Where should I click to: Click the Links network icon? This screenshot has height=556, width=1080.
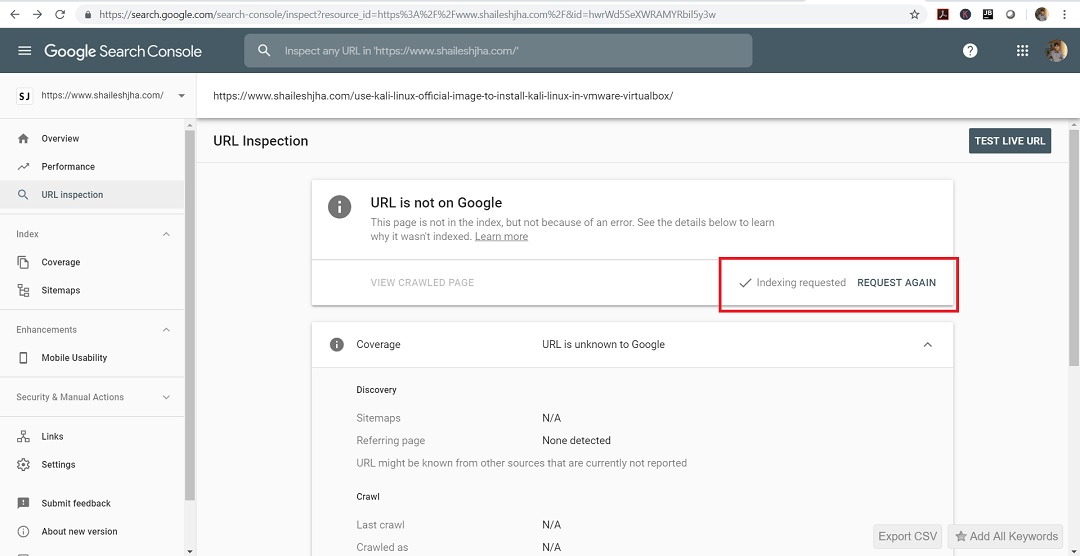(23, 437)
